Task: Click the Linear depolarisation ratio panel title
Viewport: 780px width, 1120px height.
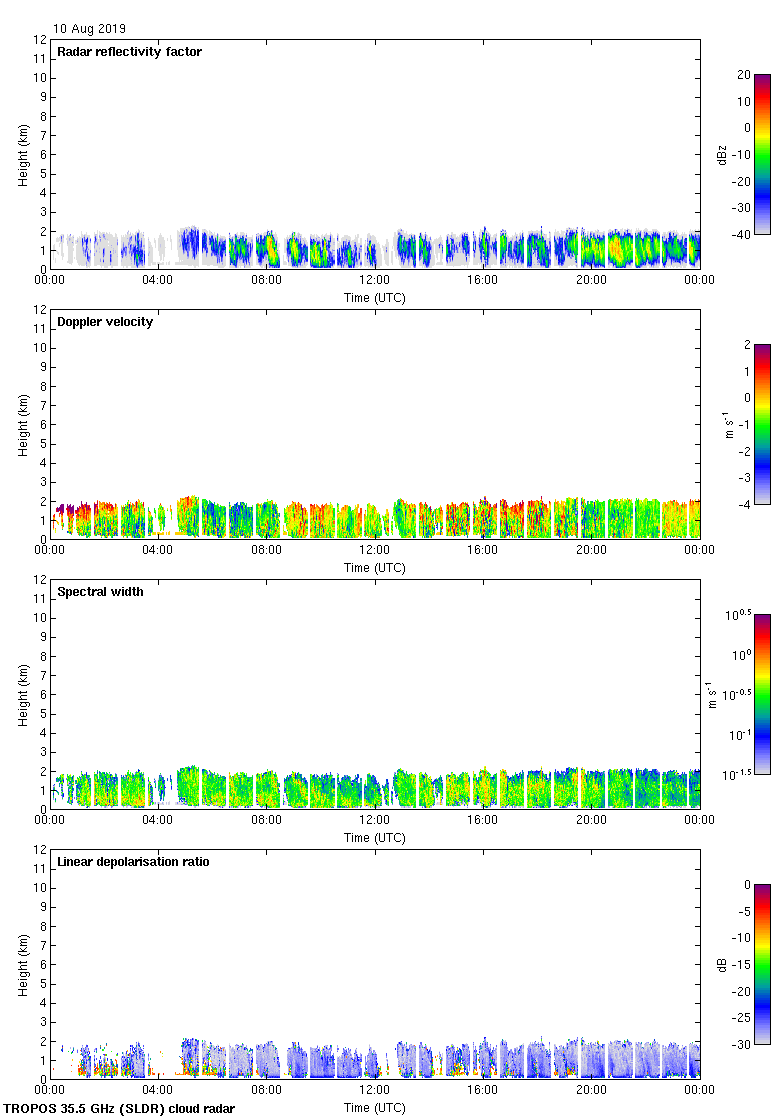Action: pyautogui.click(x=133, y=862)
